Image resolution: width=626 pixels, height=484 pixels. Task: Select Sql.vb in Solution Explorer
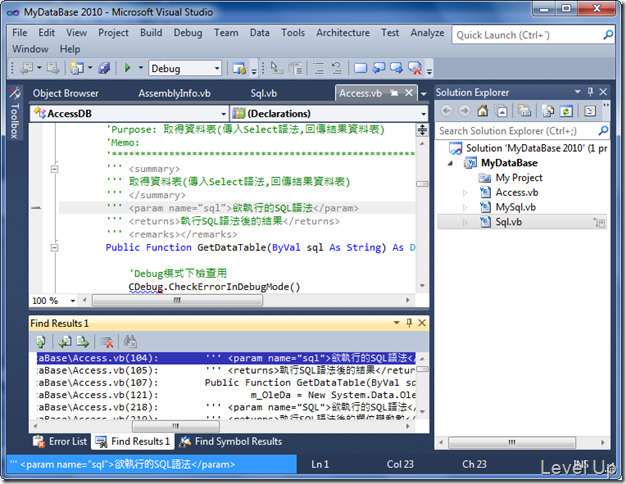[509, 222]
